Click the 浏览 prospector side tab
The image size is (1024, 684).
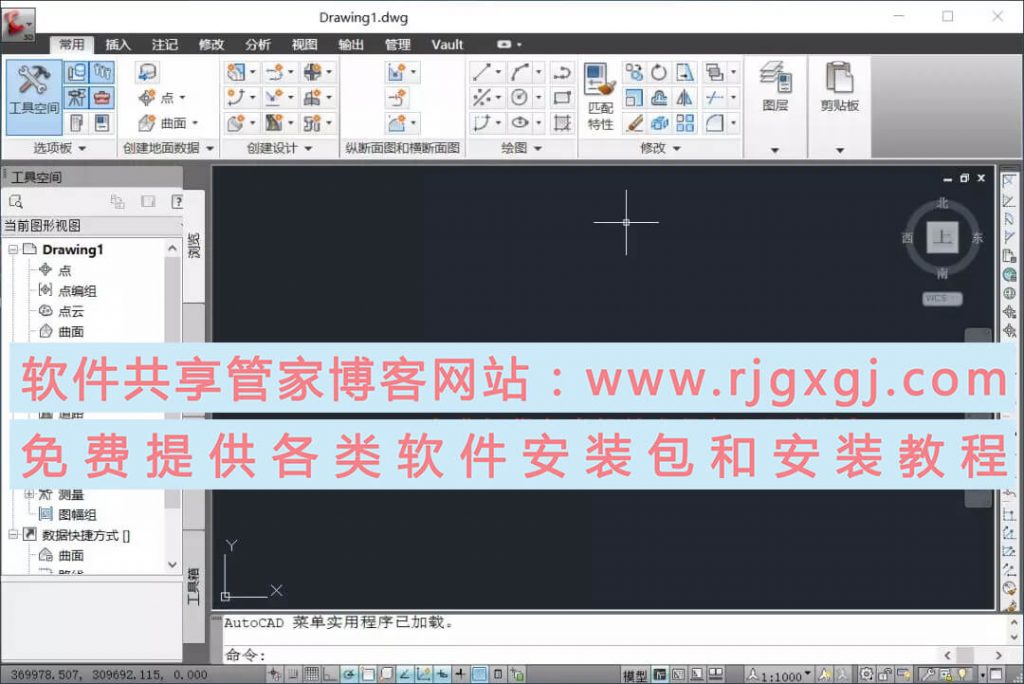pyautogui.click(x=194, y=245)
